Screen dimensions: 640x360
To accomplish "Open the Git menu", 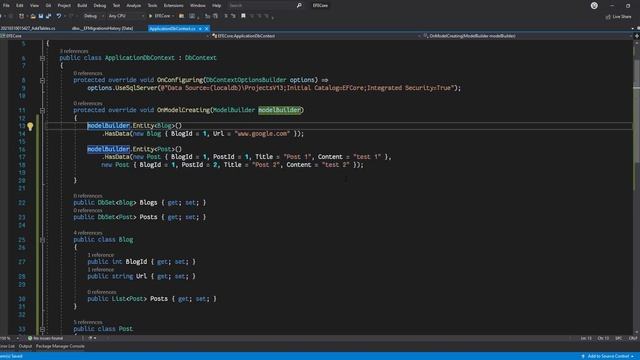I will coord(49,6).
